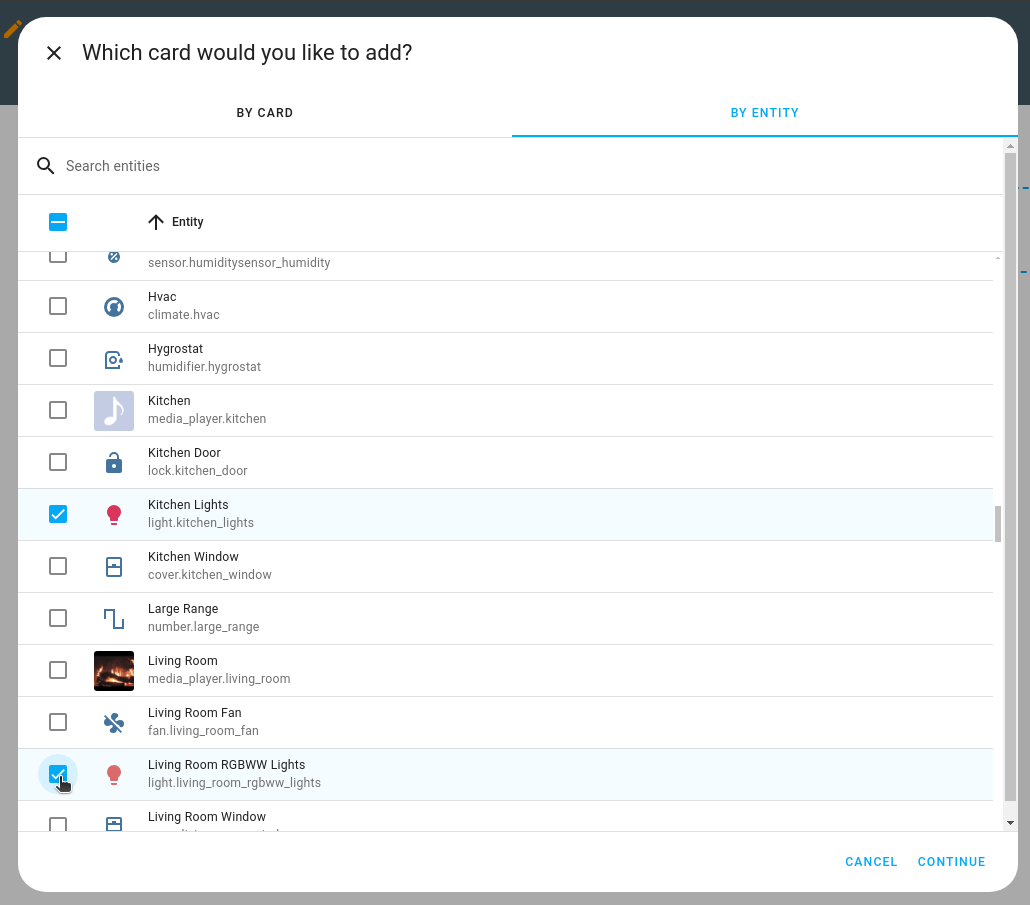This screenshot has height=905, width=1030.
Task: Toggle the select-all entities checkbox
Action: 57,222
